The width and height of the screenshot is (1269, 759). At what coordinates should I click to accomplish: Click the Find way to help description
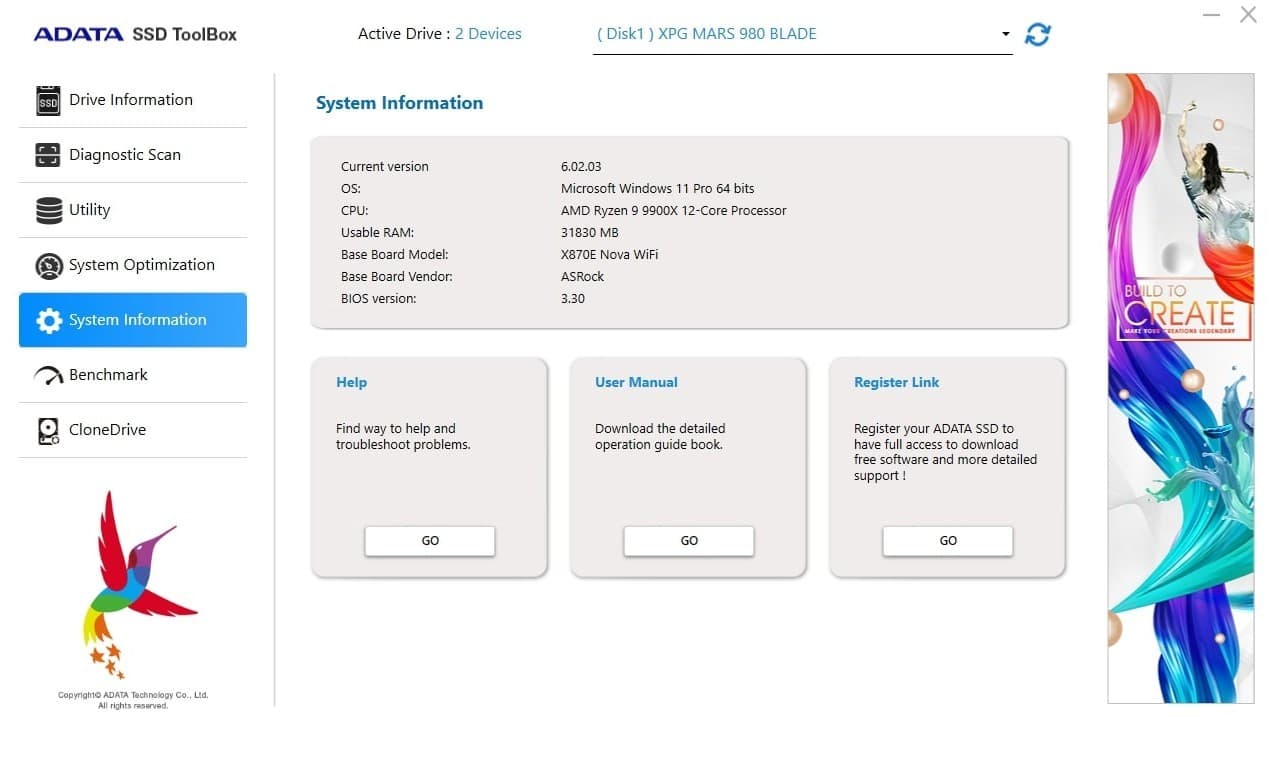click(403, 436)
